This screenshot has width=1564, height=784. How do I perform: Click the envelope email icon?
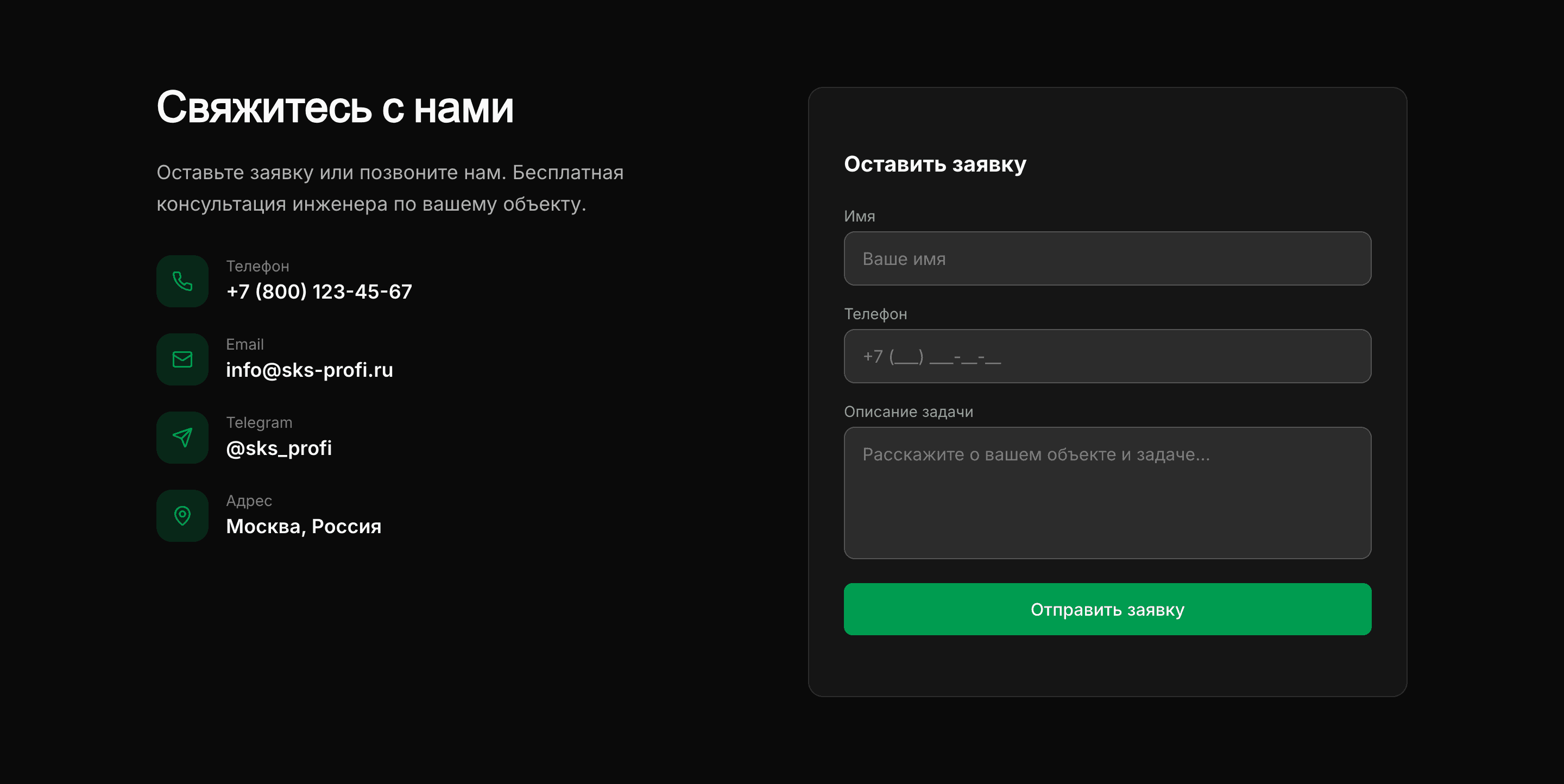coord(182,359)
